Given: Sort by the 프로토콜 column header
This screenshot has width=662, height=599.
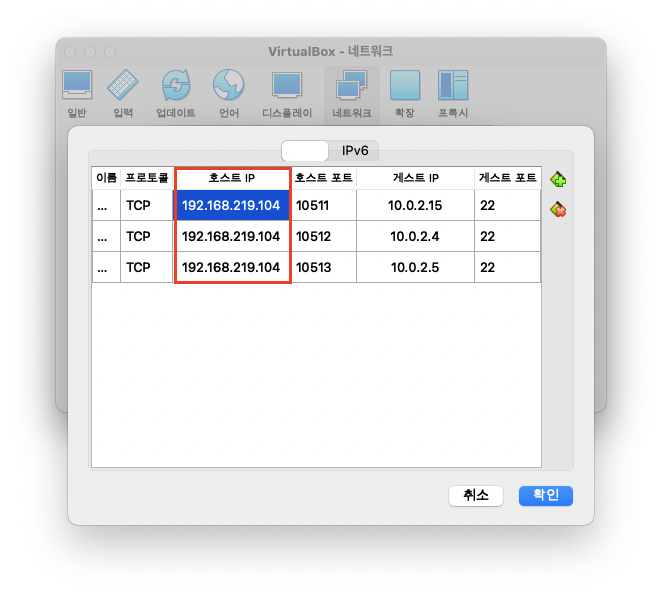Looking at the screenshot, I should coord(147,178).
